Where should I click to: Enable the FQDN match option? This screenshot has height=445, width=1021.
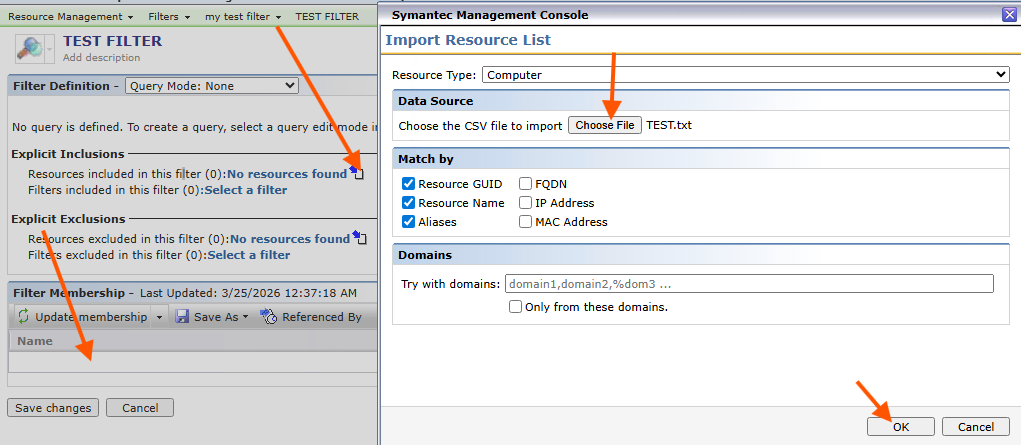(x=525, y=184)
